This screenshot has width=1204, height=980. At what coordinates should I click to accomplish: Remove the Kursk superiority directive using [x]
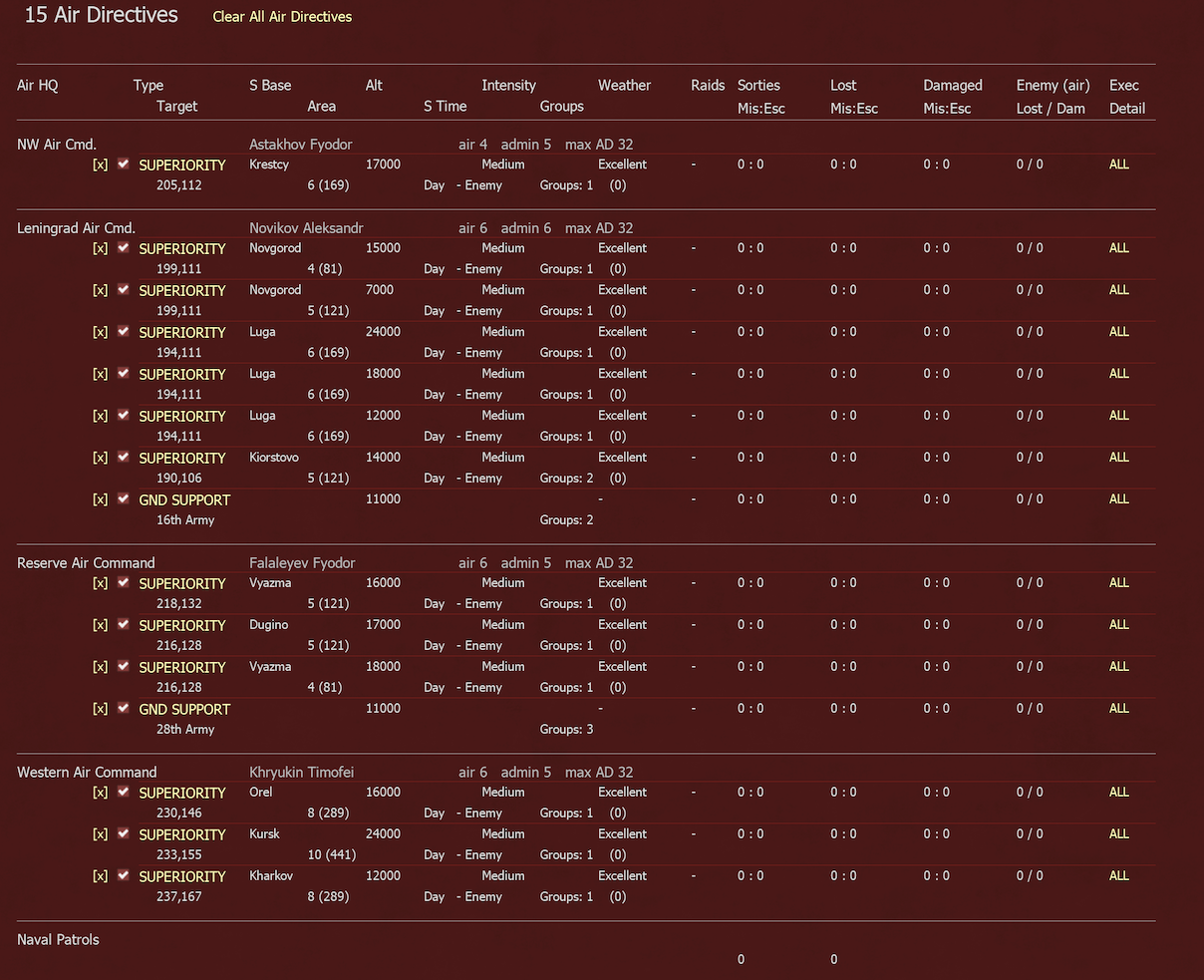[x=100, y=834]
